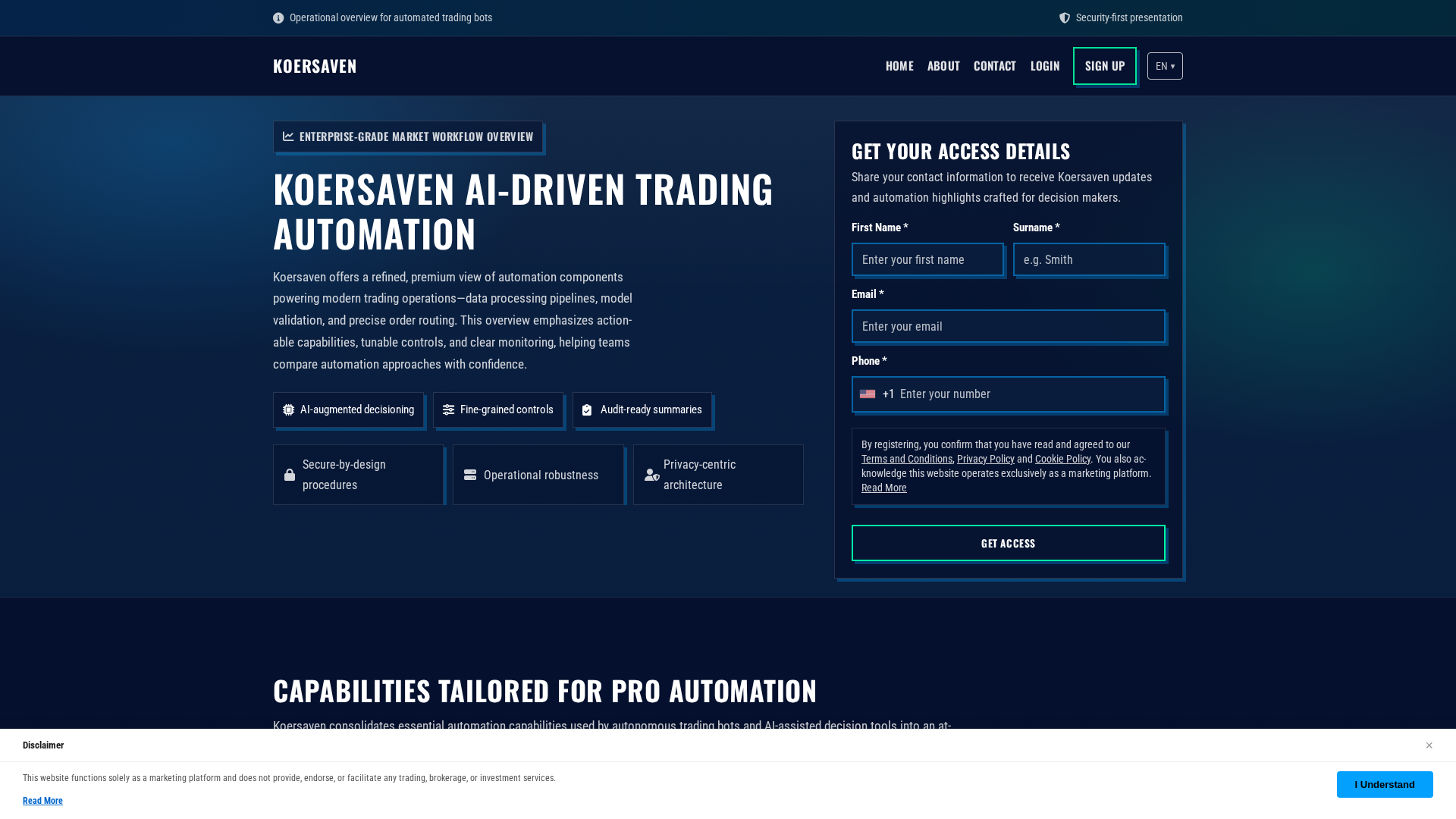Open the EN language dropdown

(1165, 66)
